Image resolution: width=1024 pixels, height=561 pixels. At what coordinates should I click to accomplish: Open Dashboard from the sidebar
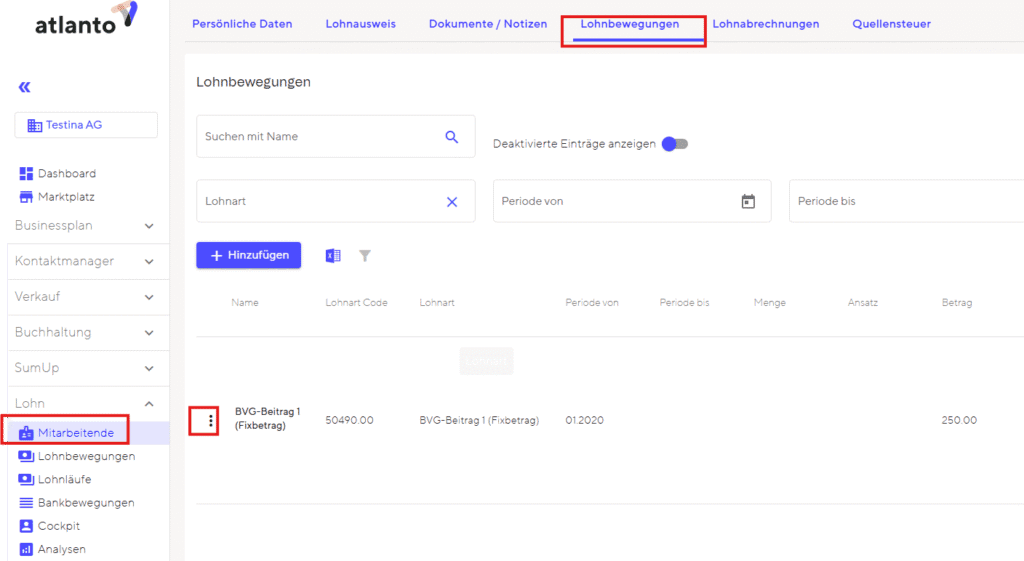click(x=66, y=174)
